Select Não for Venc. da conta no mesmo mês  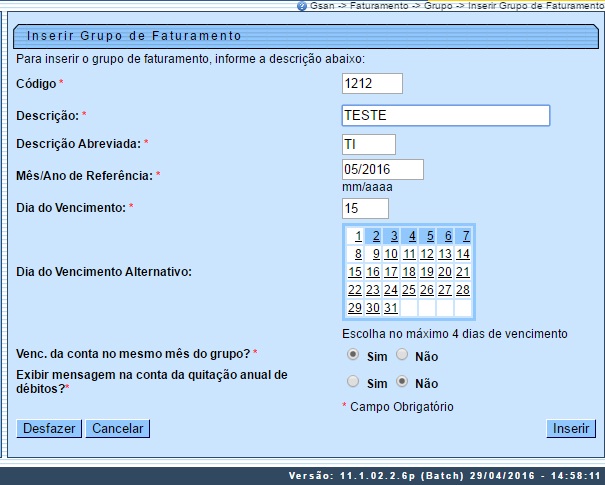[x=402, y=355]
